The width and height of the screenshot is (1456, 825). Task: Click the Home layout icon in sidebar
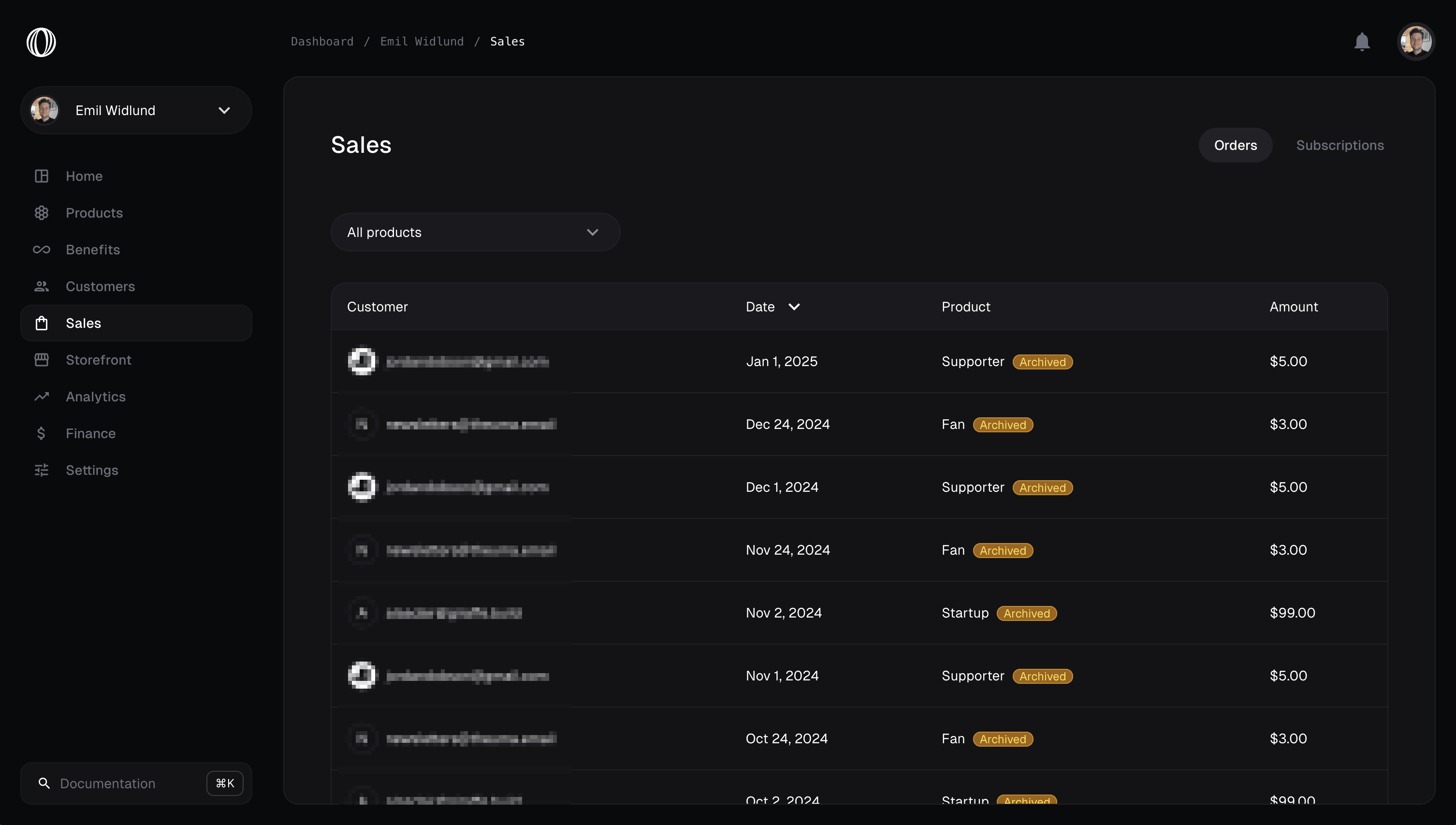42,176
